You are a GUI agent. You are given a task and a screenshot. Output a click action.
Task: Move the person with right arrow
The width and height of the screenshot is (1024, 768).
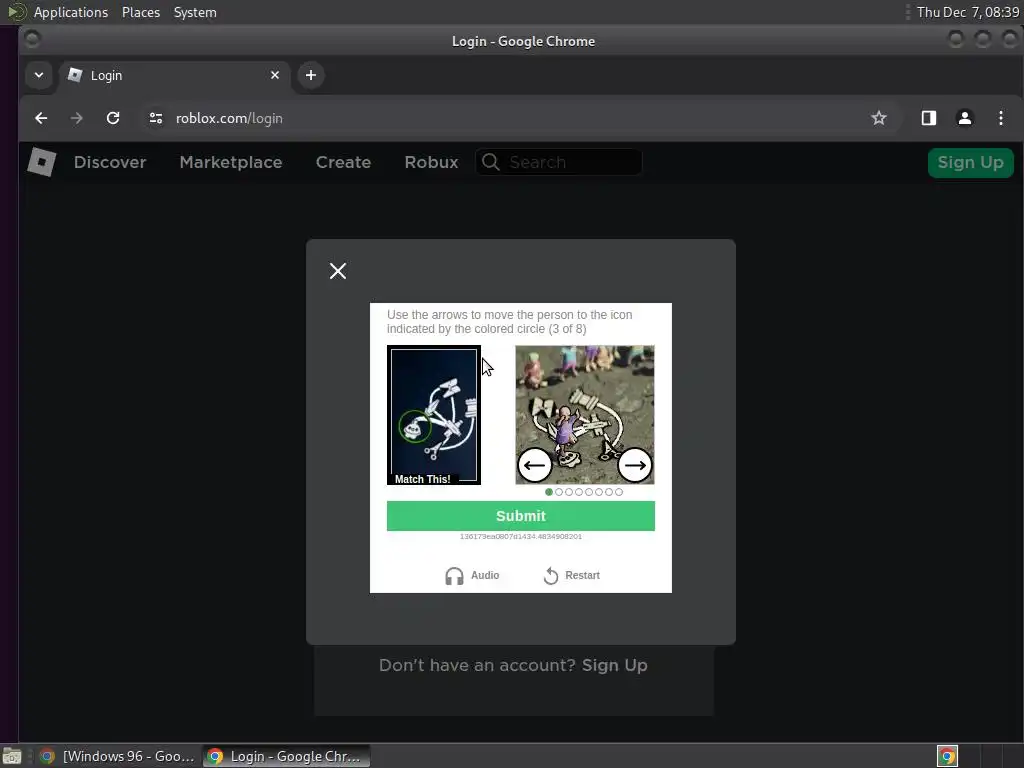pyautogui.click(x=634, y=465)
